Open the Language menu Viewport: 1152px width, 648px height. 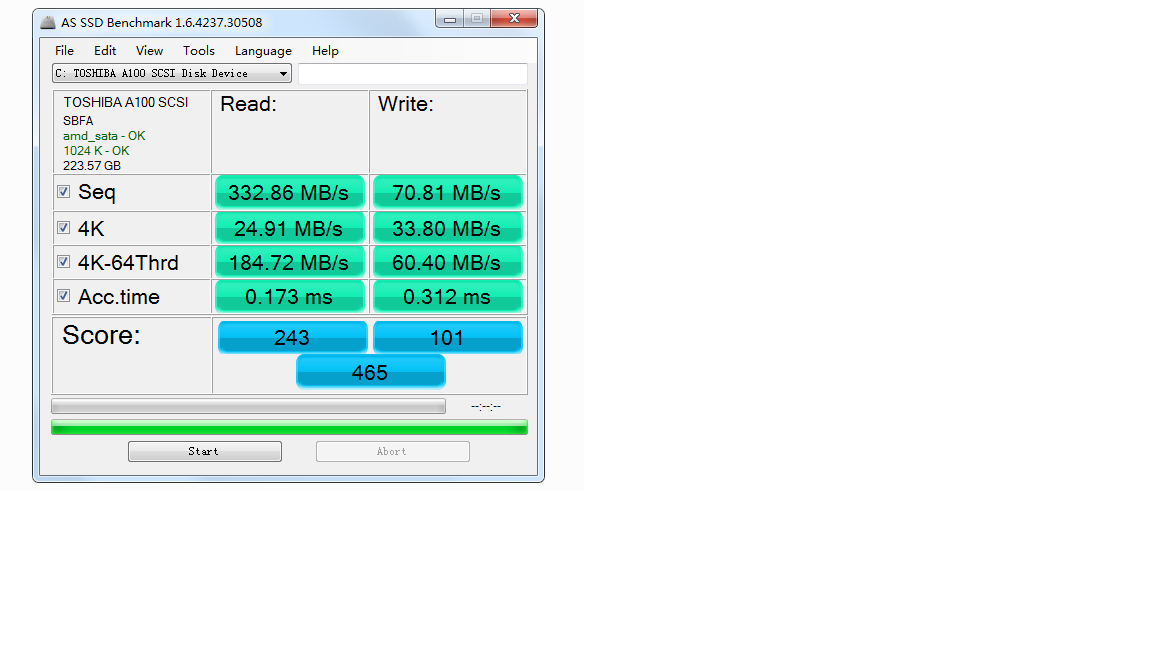(x=263, y=51)
